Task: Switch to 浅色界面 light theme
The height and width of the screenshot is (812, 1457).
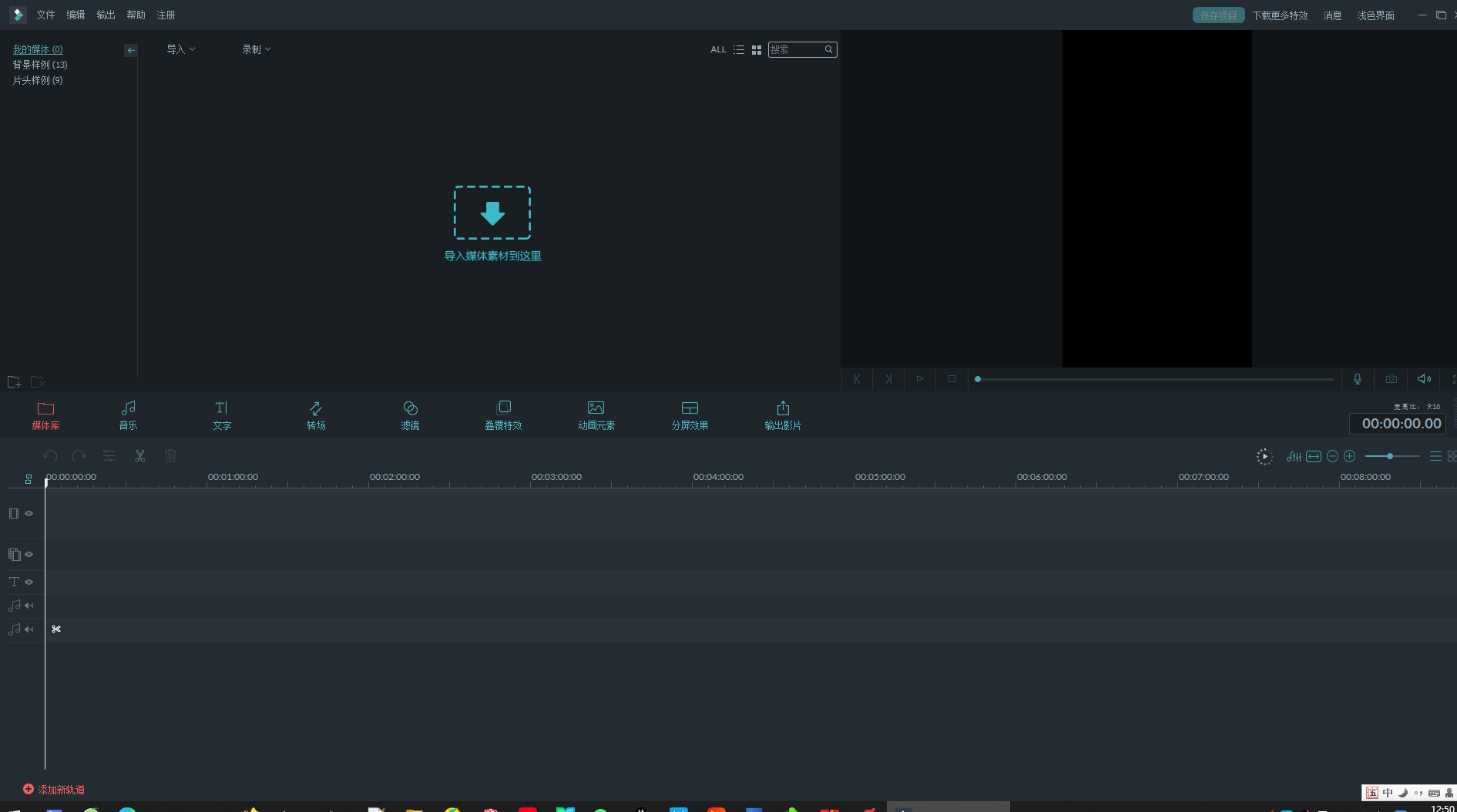Action: tap(1375, 15)
